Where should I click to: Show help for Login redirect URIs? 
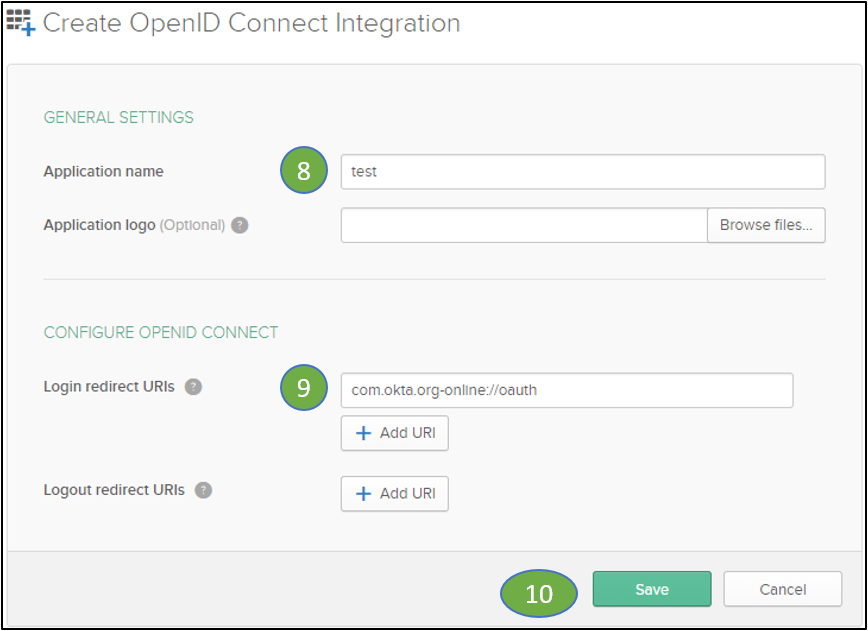193,387
